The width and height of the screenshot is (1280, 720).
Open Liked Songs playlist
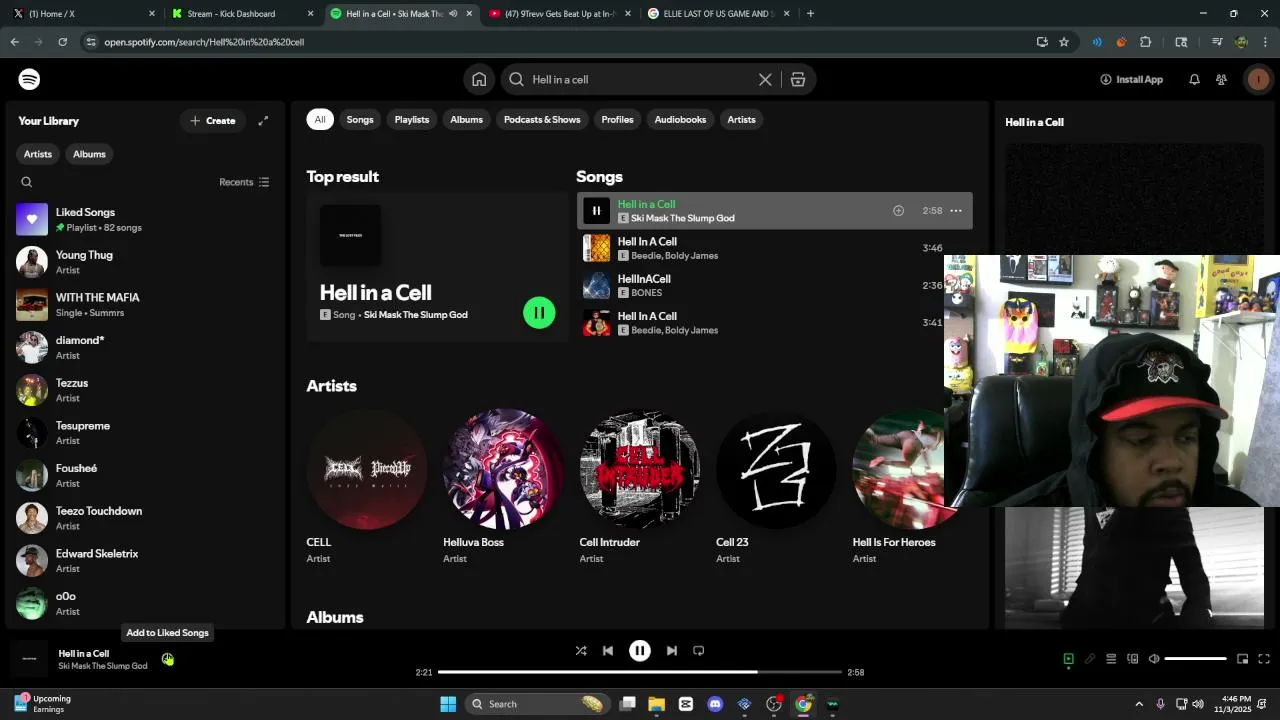(x=144, y=219)
